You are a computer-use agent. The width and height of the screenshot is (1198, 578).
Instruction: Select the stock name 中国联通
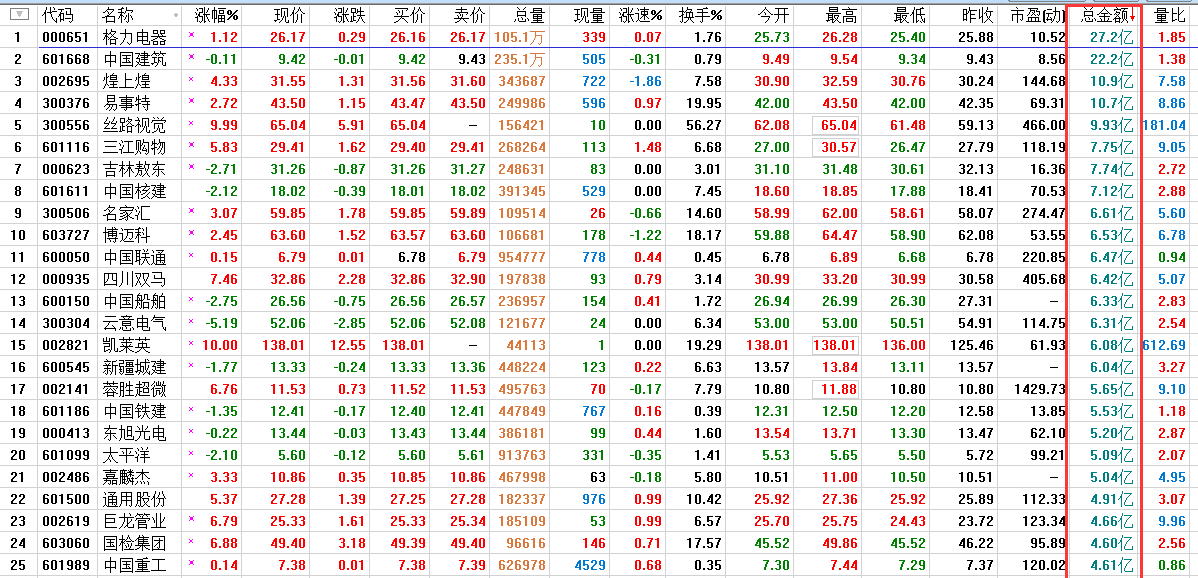coord(134,257)
